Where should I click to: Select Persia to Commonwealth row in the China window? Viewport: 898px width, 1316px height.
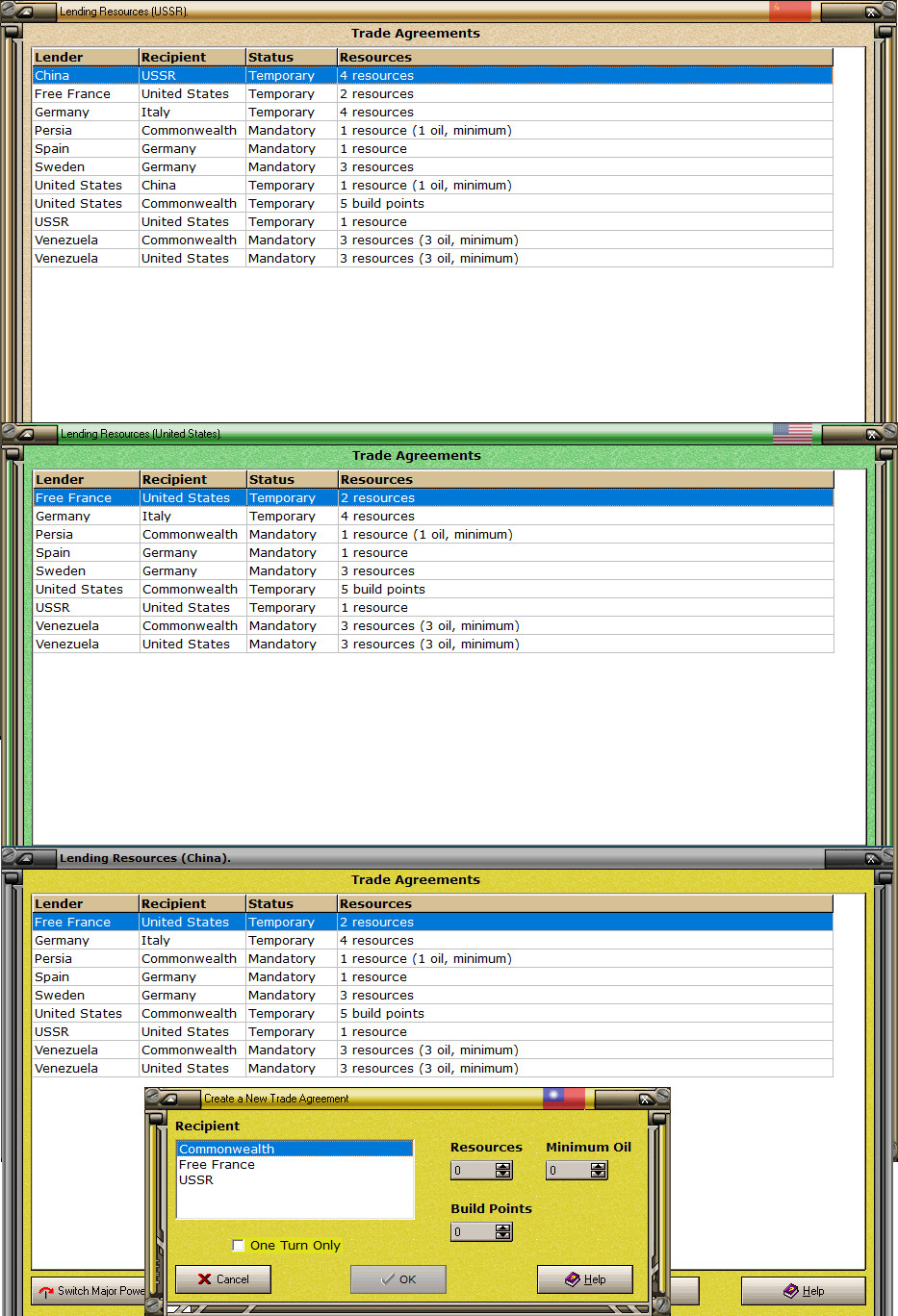tap(432, 958)
